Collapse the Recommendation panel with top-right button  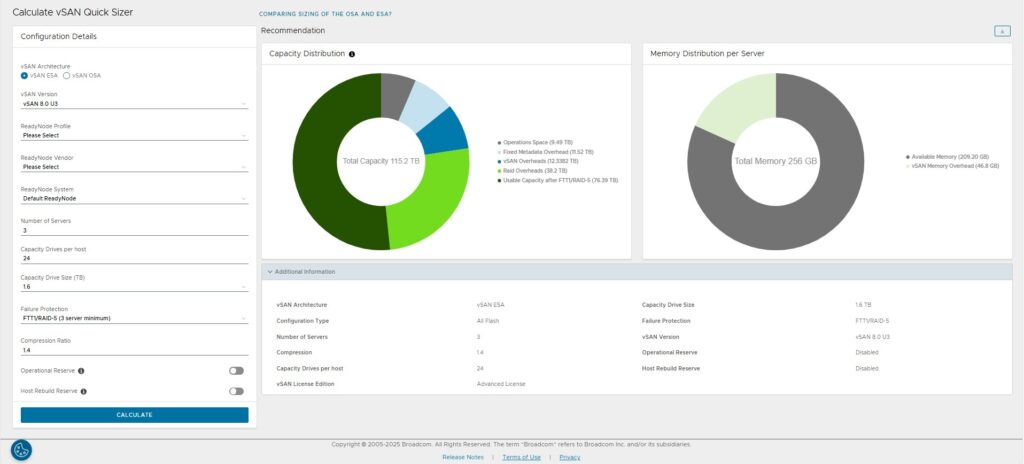(1002, 31)
